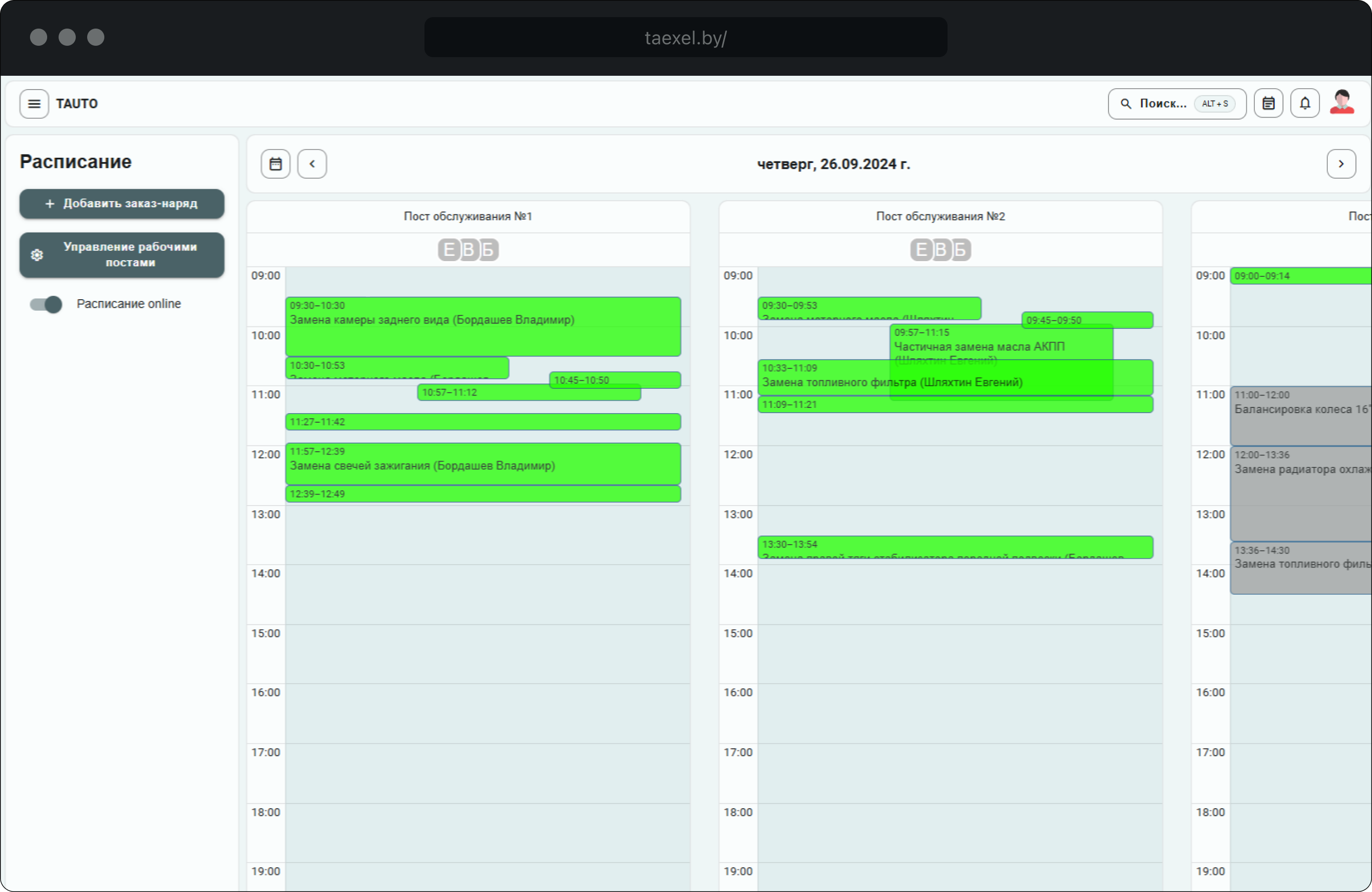The height and width of the screenshot is (892, 1372).
Task: Click the gear icon on manage posts button
Action: point(37,255)
